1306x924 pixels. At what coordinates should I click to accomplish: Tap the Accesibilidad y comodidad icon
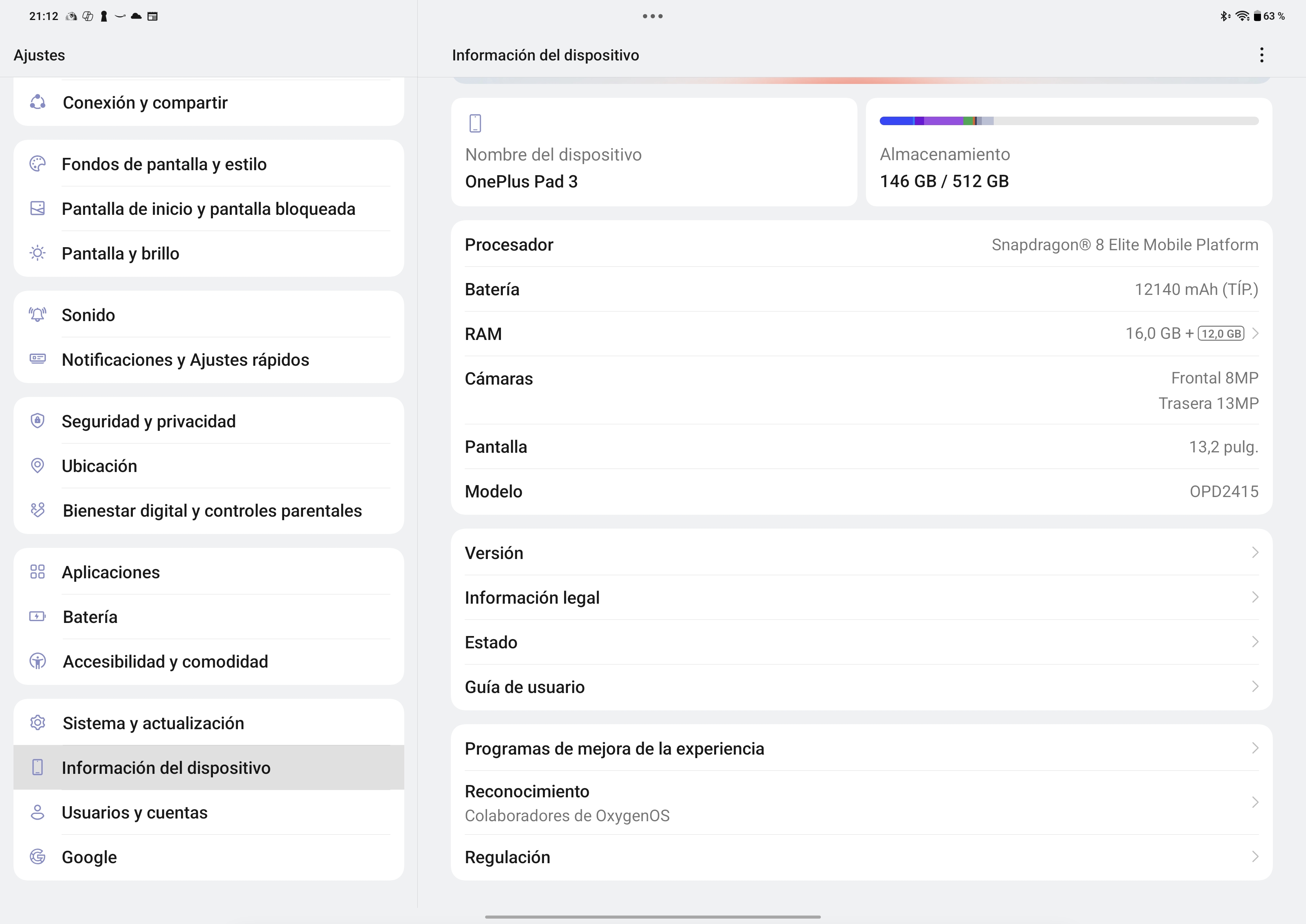coord(38,661)
